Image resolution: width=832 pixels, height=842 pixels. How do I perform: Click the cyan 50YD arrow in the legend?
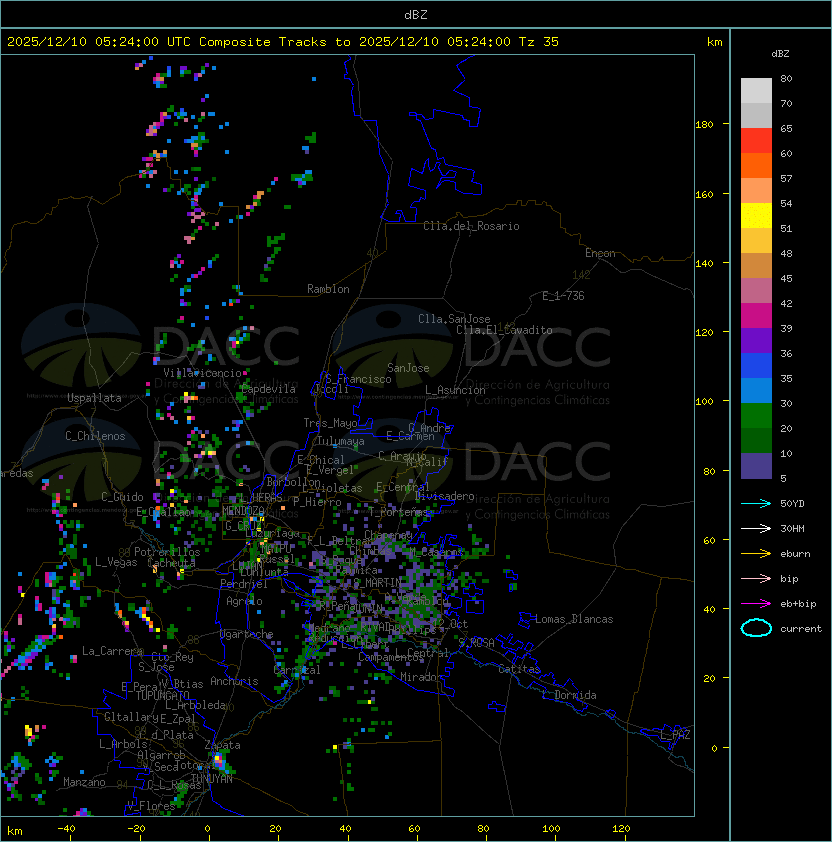(x=756, y=503)
